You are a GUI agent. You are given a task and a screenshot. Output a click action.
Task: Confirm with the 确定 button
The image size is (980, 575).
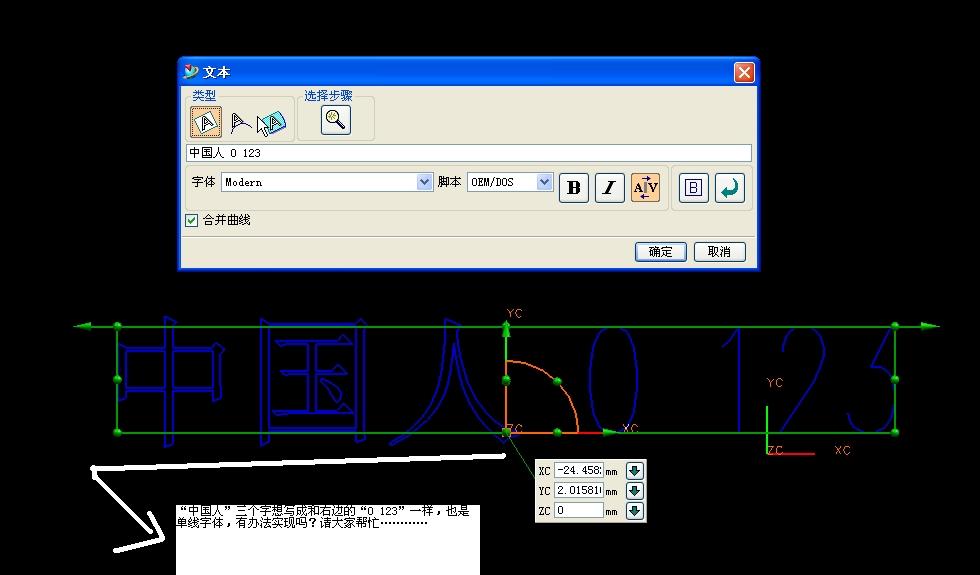pyautogui.click(x=661, y=252)
